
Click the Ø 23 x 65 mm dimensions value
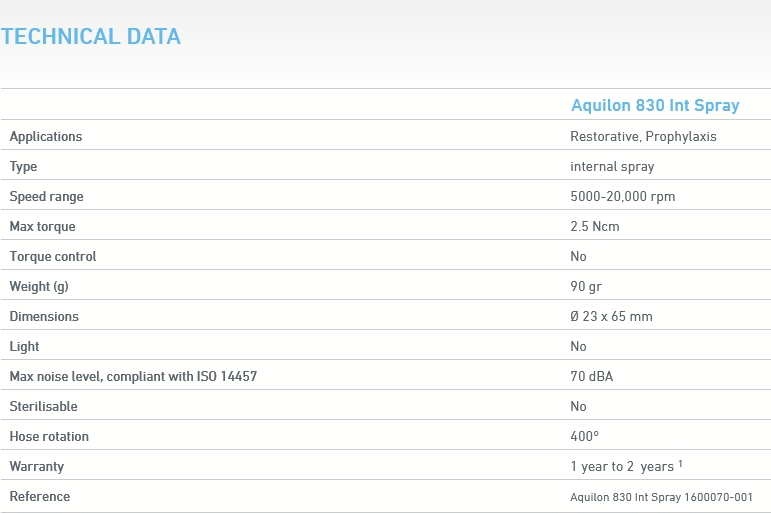pyautogui.click(x=611, y=316)
